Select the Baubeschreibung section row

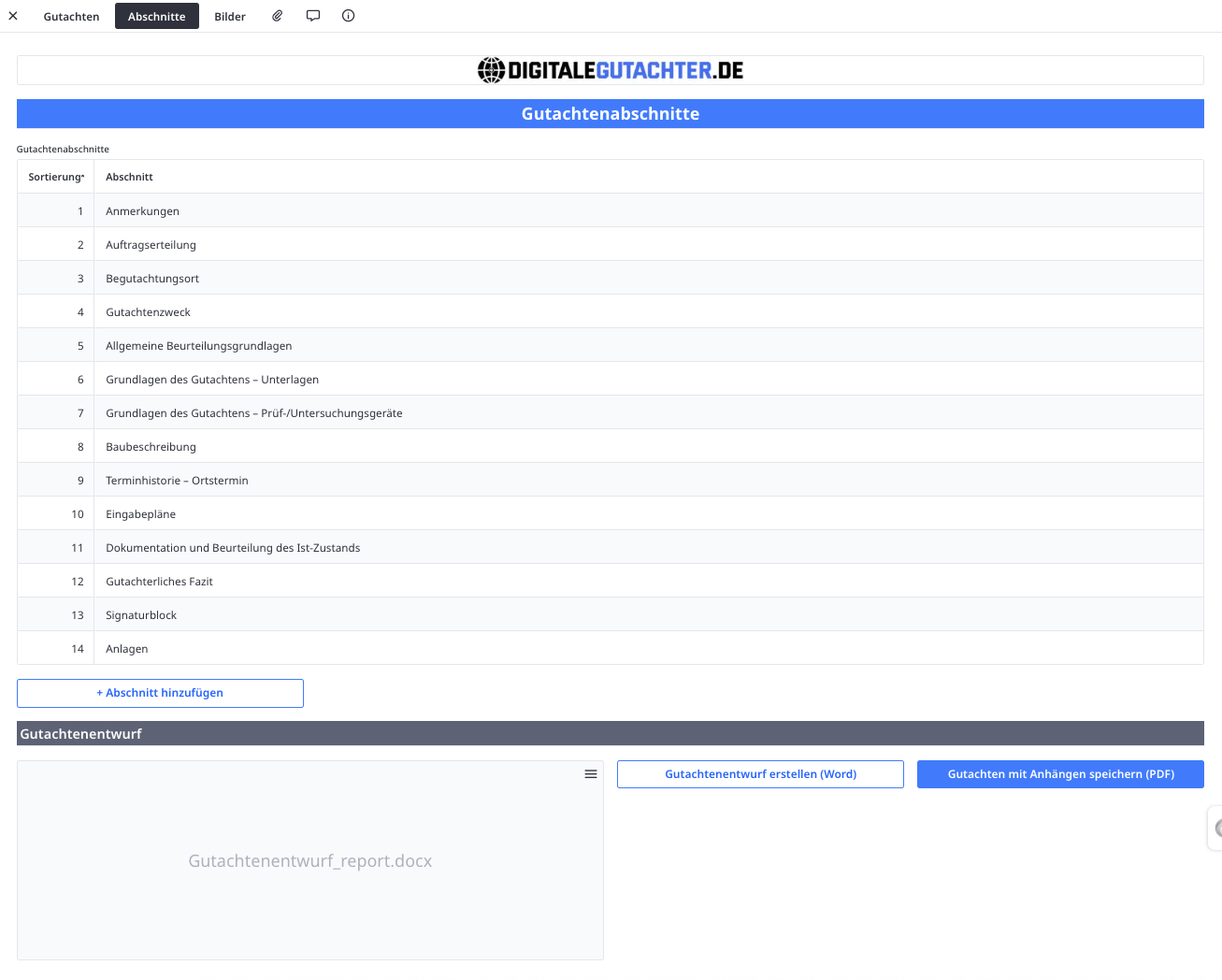coord(151,446)
